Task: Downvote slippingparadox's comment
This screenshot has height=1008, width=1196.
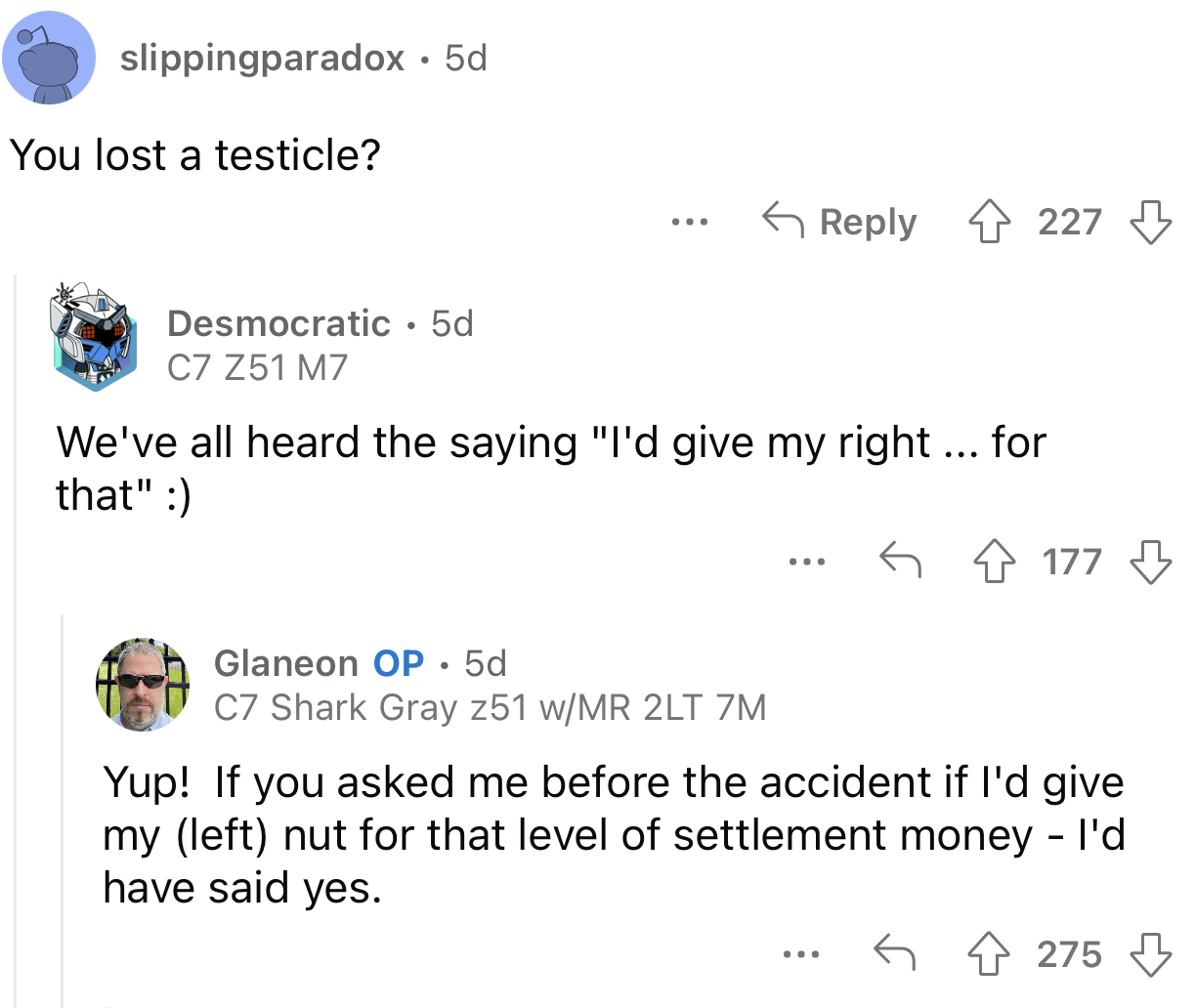Action: pos(1151,222)
